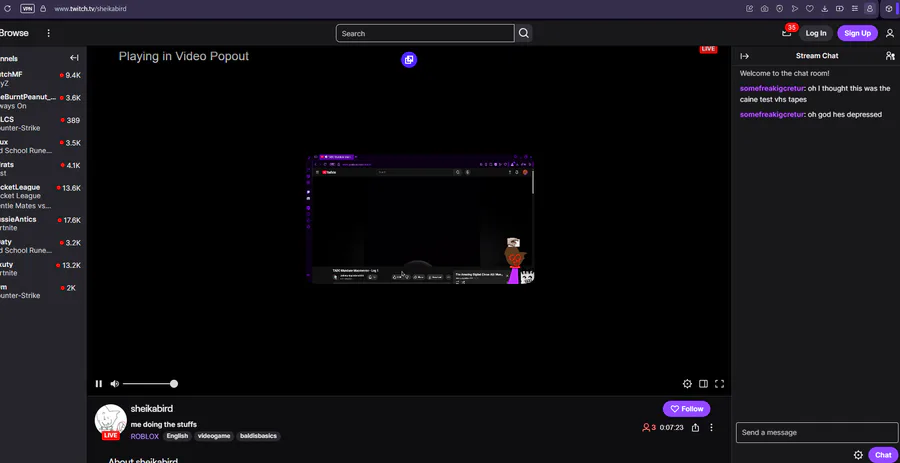Open the ROBLOX category link

point(145,436)
